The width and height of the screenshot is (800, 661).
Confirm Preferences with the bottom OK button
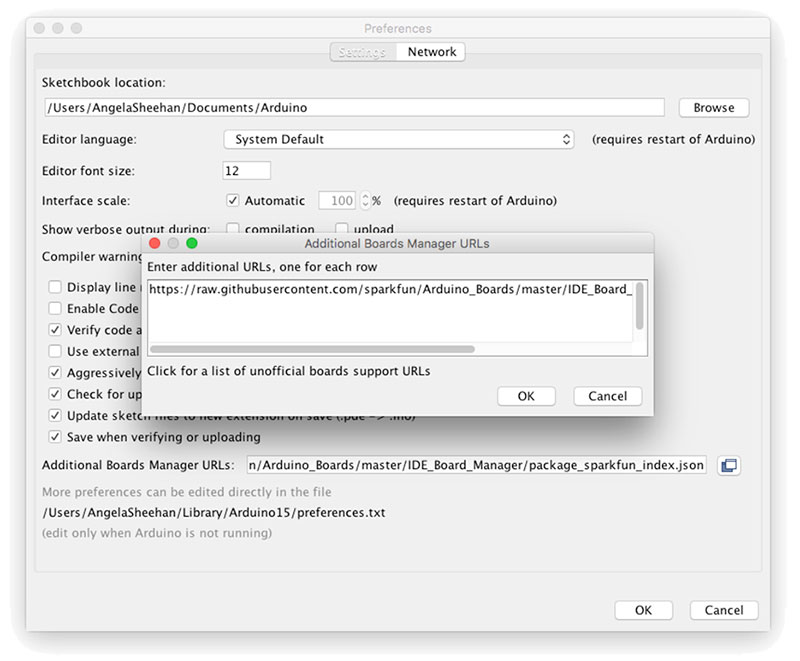643,610
